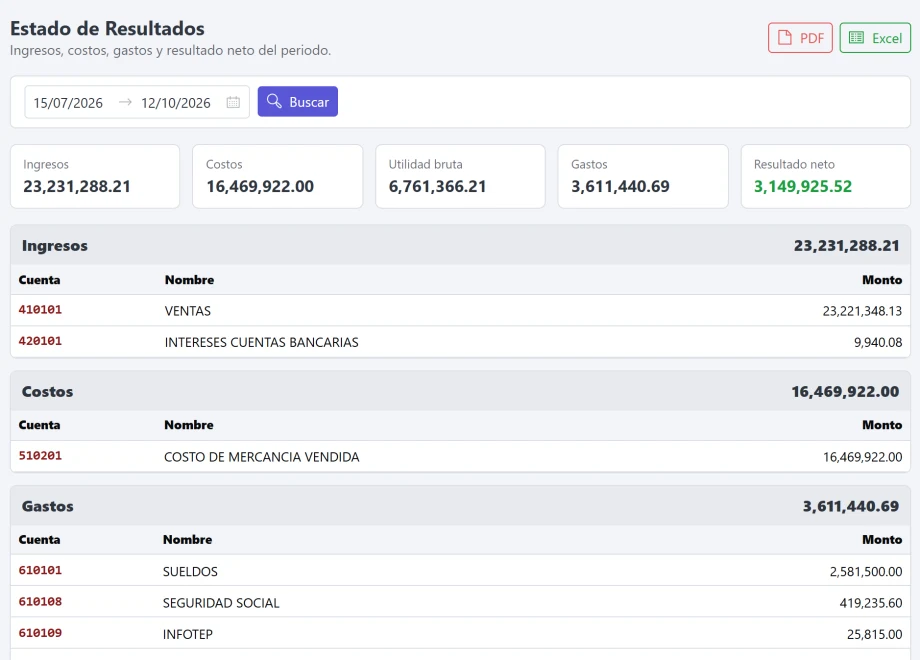Open the calendar icon in date range
The image size is (920, 660).
[233, 102]
